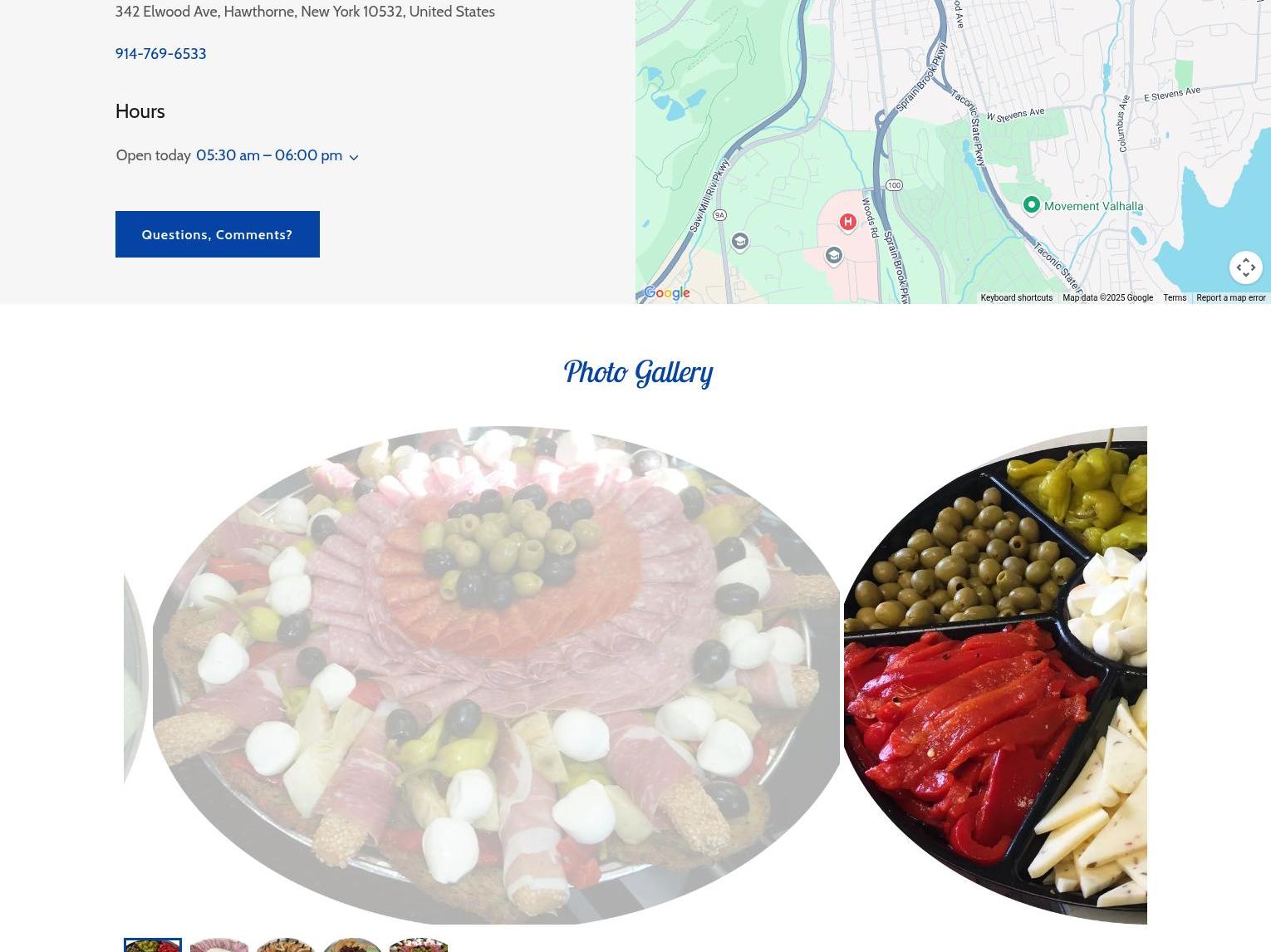Click the school marker below the hospital

pos(833,256)
